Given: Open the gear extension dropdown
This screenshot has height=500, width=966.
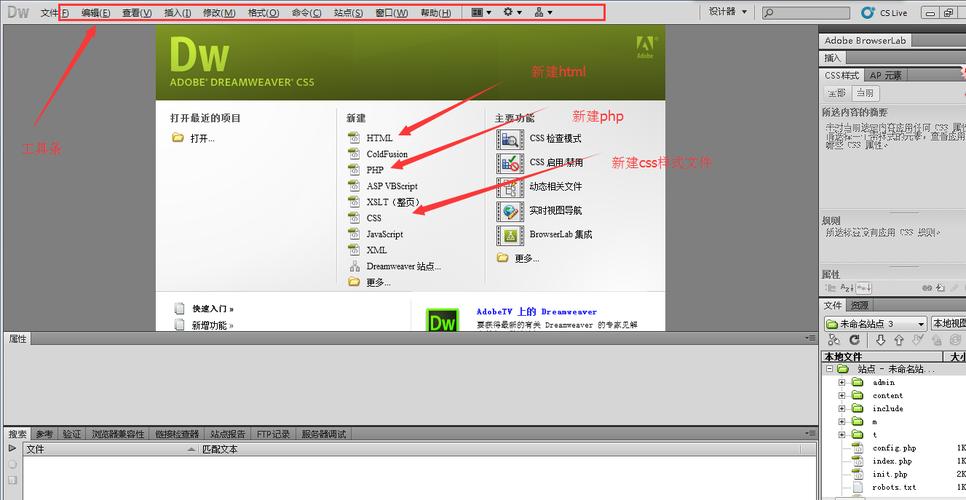Looking at the screenshot, I should pyautogui.click(x=513, y=12).
